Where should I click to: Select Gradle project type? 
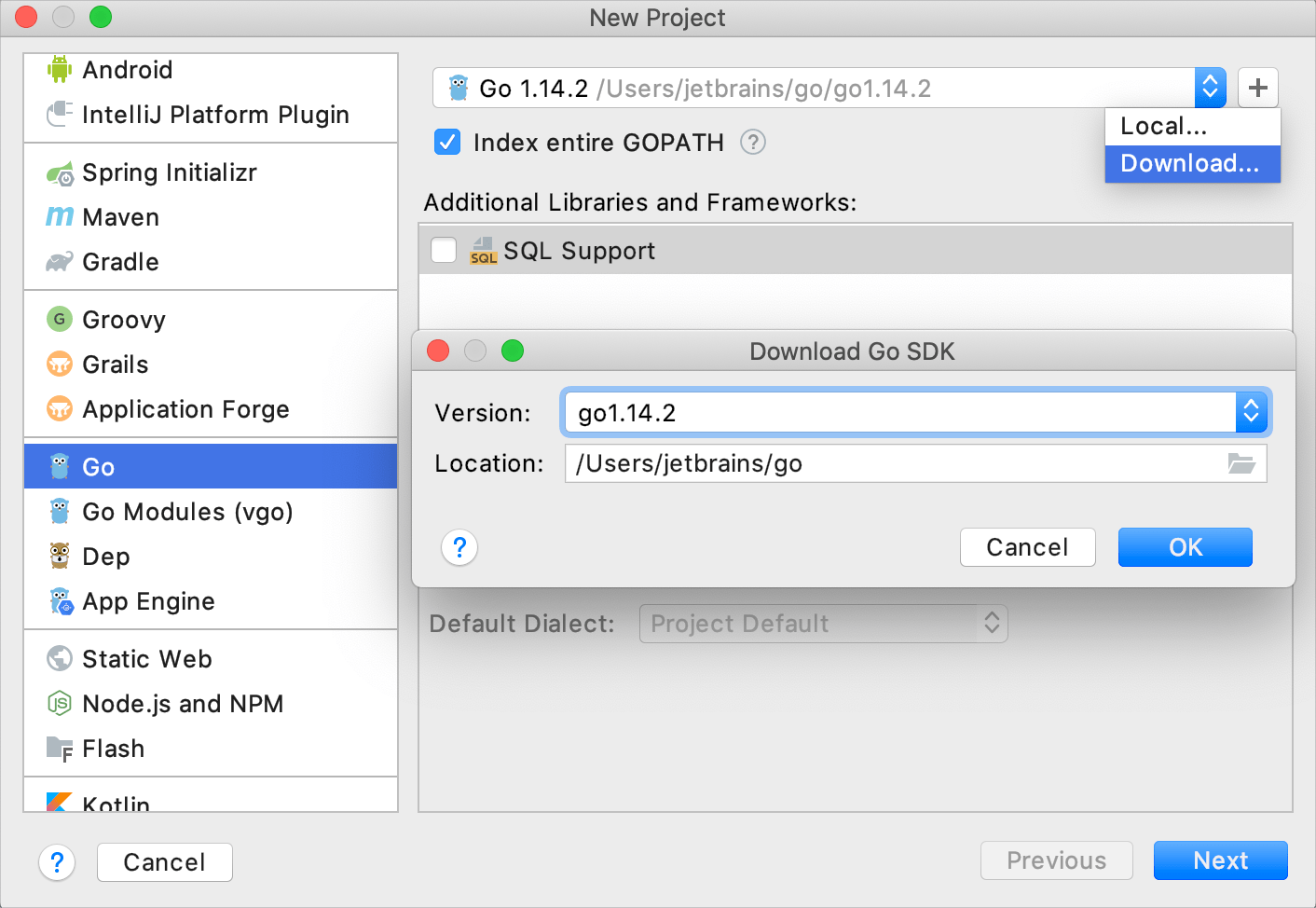click(x=211, y=261)
